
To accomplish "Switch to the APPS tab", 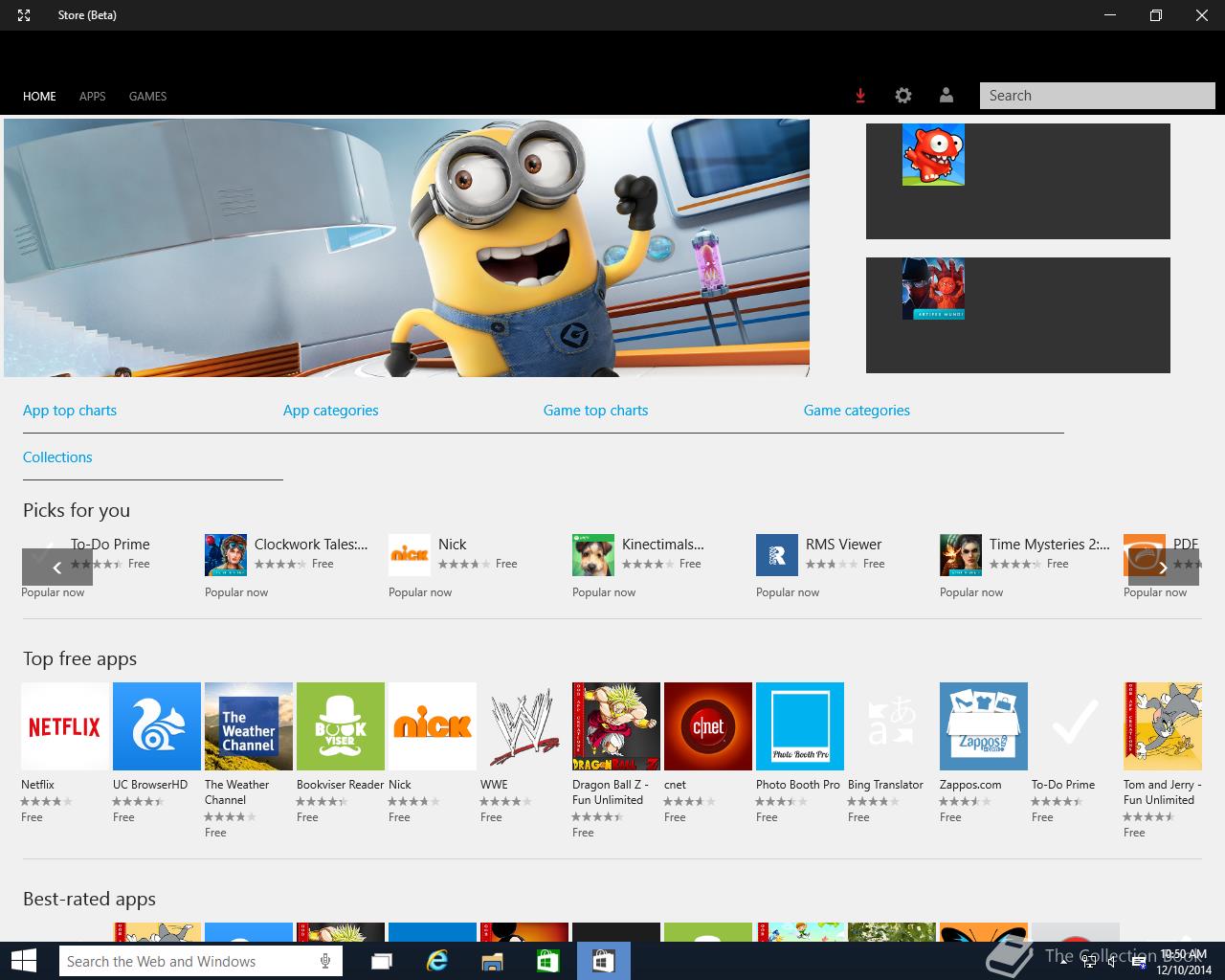I will click(93, 97).
